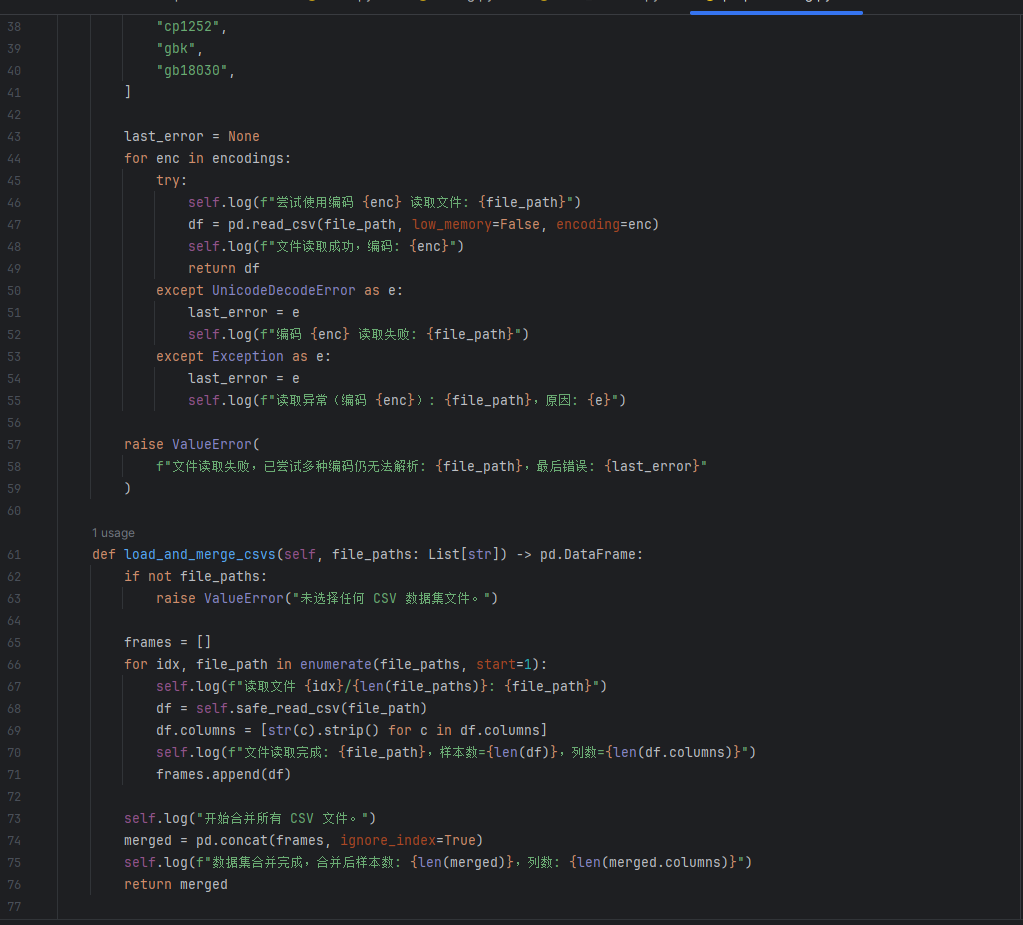This screenshot has height=925, width=1023.
Task: Click the "encoding" keyword argument on line 47
Action: [x=588, y=224]
